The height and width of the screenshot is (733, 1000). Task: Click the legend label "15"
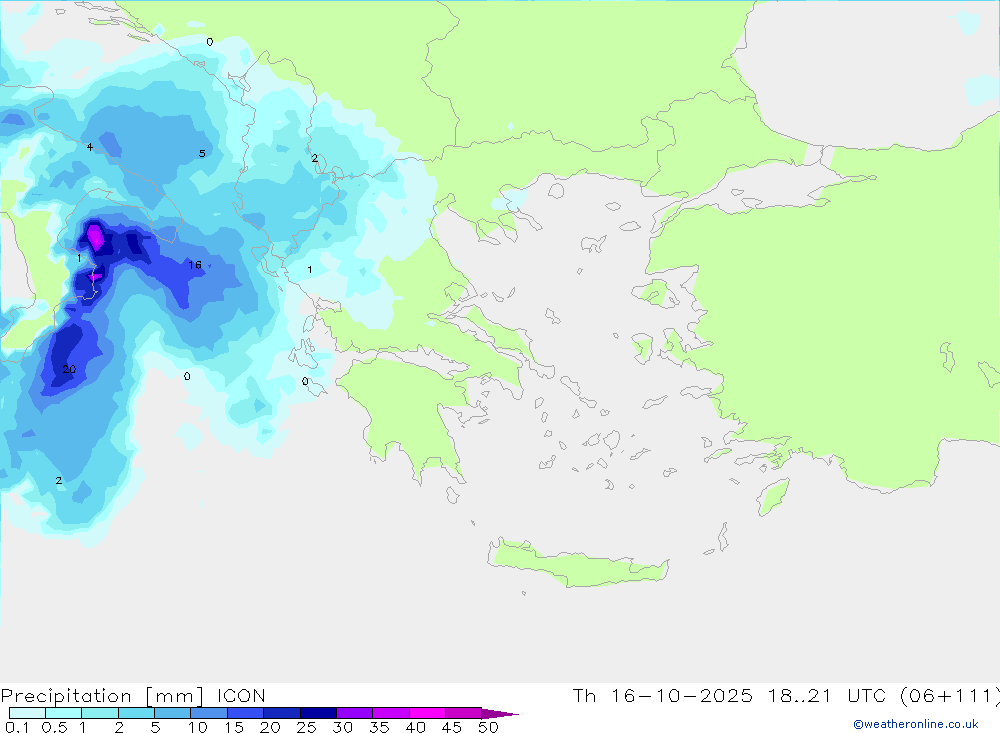point(234,727)
